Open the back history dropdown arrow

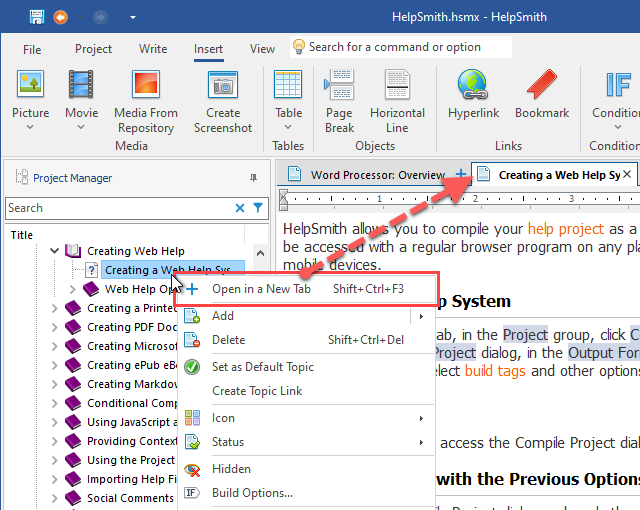[80, 18]
